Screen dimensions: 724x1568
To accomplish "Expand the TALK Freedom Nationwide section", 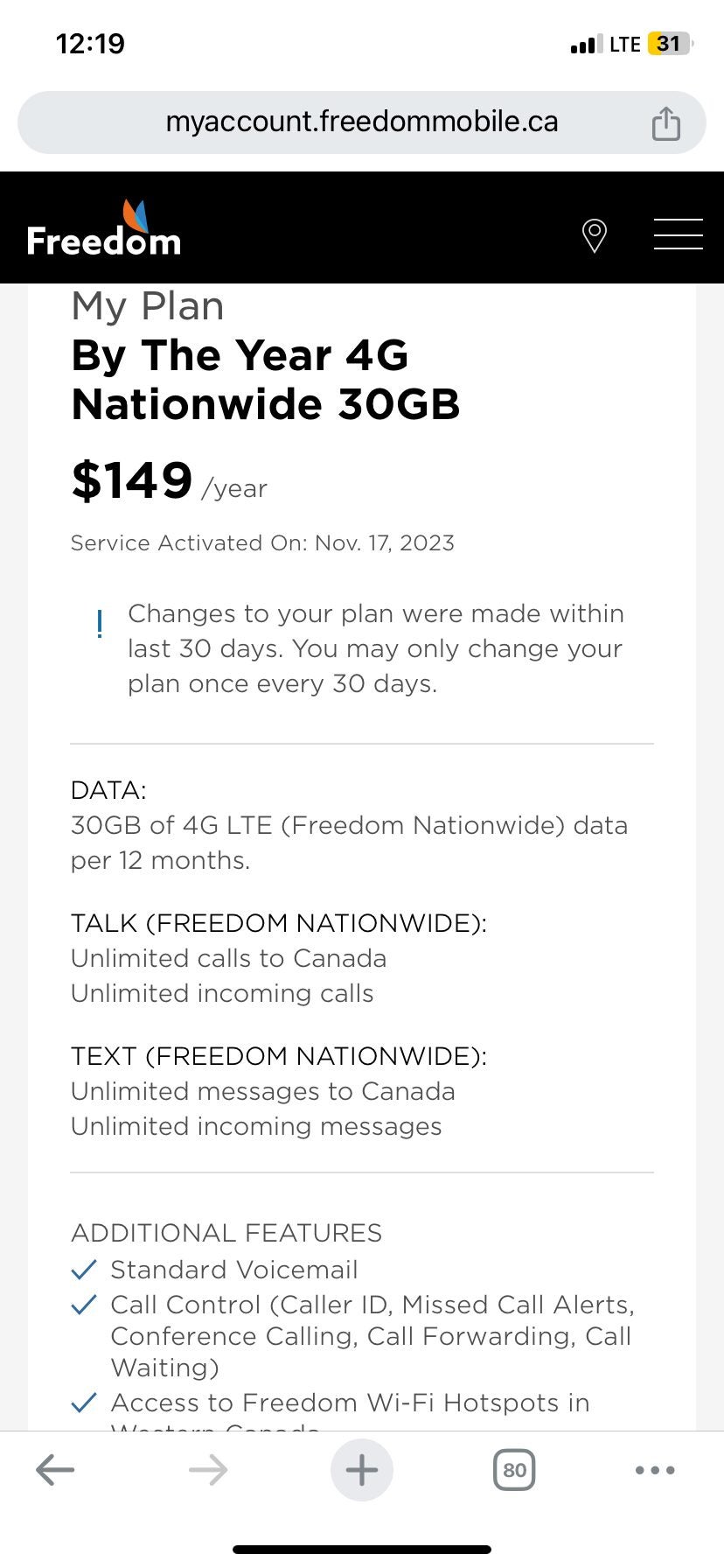I will [279, 923].
